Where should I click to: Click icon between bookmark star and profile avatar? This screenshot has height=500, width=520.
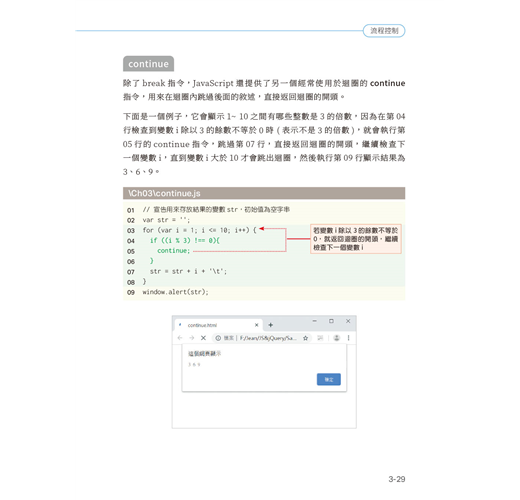(320, 338)
